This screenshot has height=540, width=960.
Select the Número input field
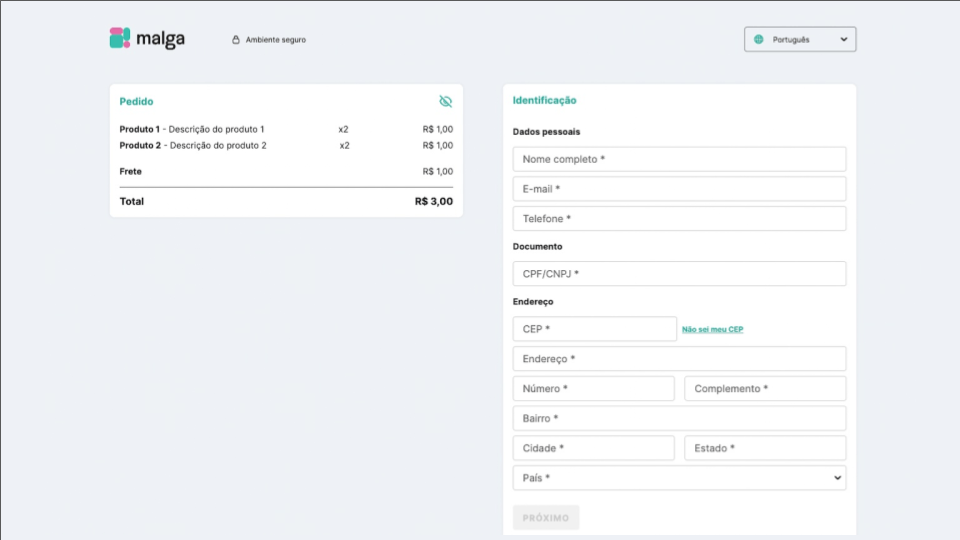594,389
